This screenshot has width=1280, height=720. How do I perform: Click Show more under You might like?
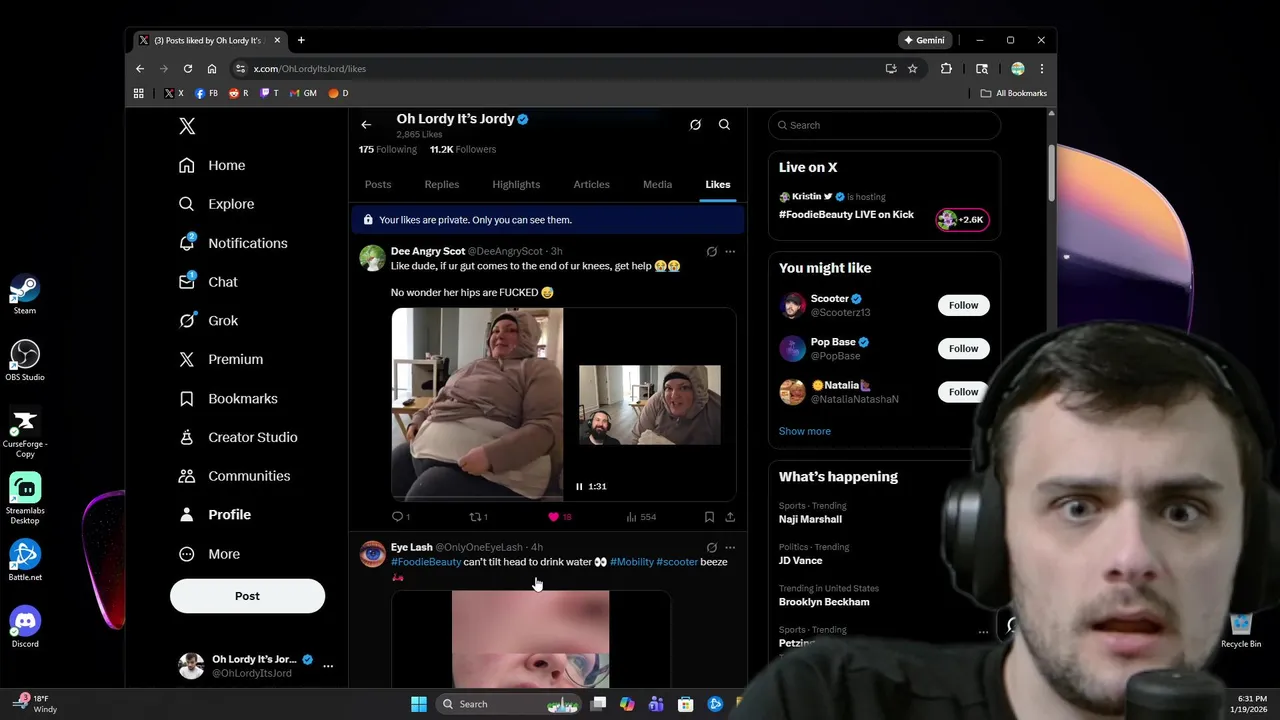[805, 431]
